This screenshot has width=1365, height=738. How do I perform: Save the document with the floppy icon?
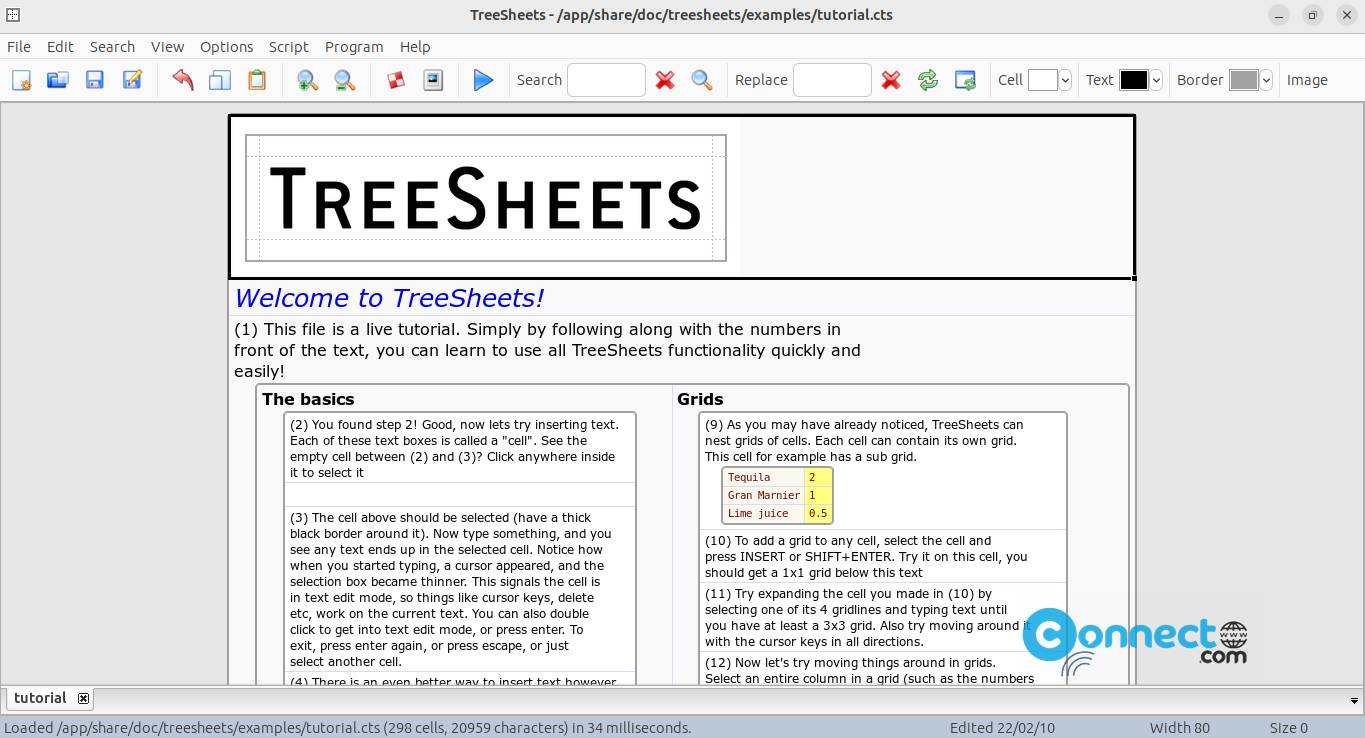click(x=95, y=80)
